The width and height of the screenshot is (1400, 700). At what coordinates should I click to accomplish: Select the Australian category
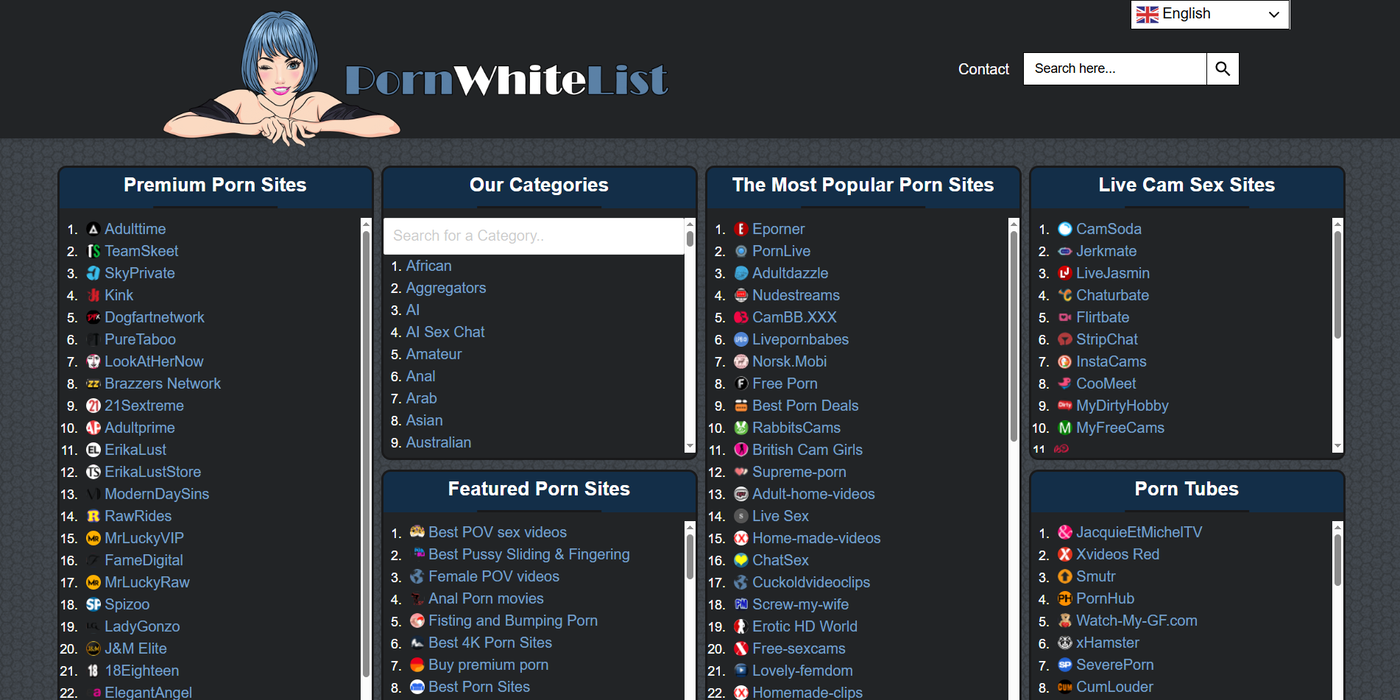point(439,442)
